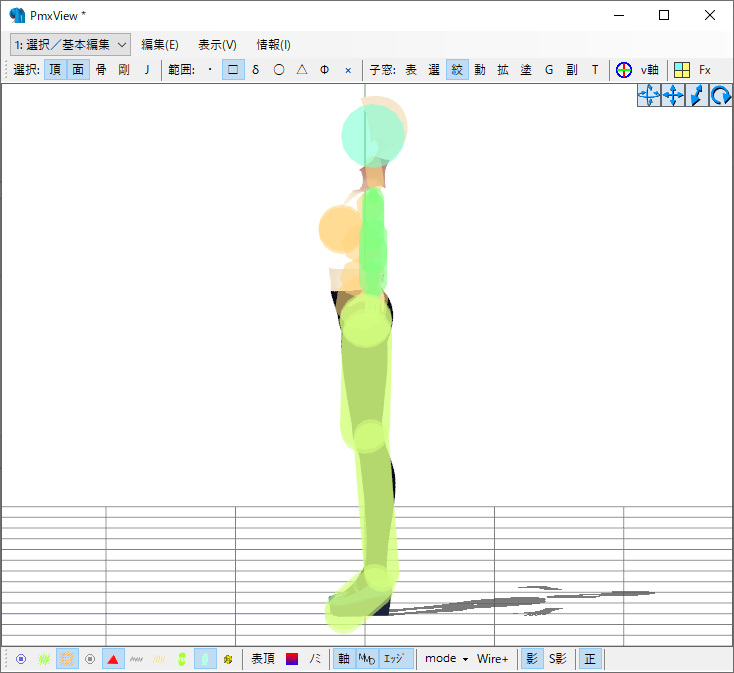This screenshot has height=673, width=734.
Task: Open the 表 sub-window
Action: 411,70
